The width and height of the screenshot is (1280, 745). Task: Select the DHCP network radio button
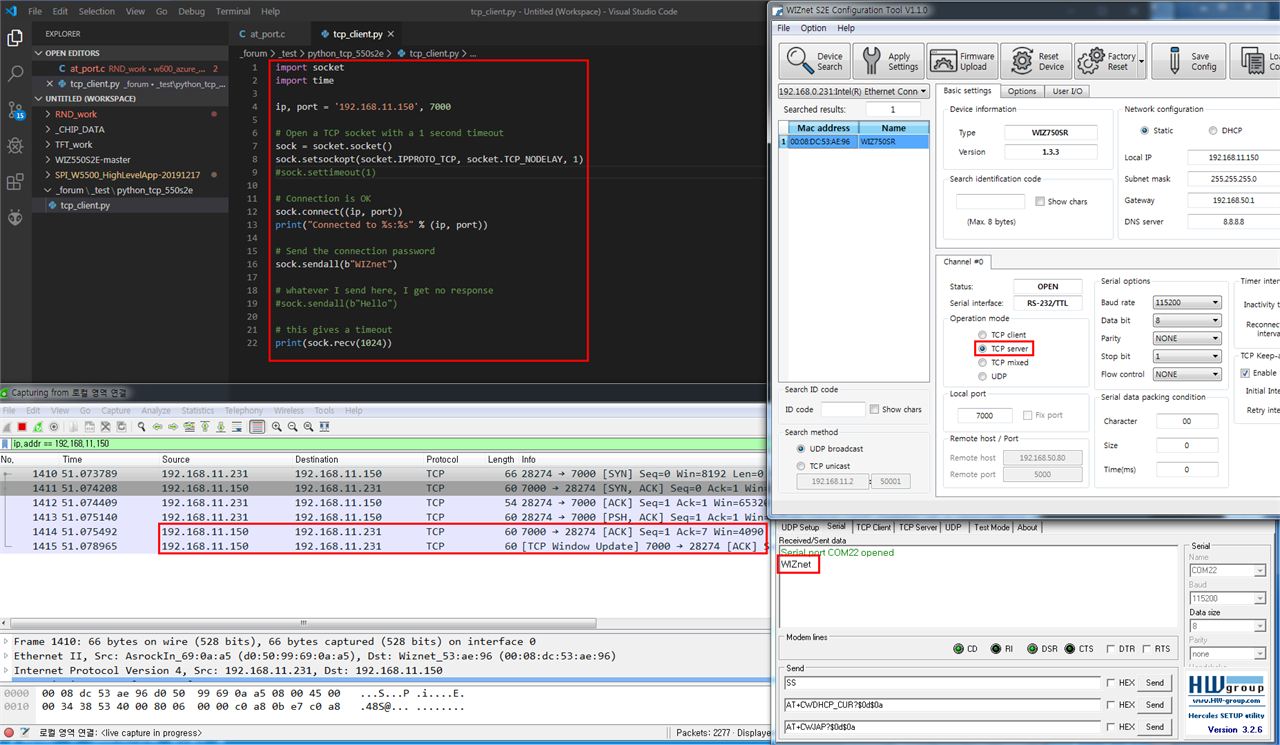(x=1213, y=130)
